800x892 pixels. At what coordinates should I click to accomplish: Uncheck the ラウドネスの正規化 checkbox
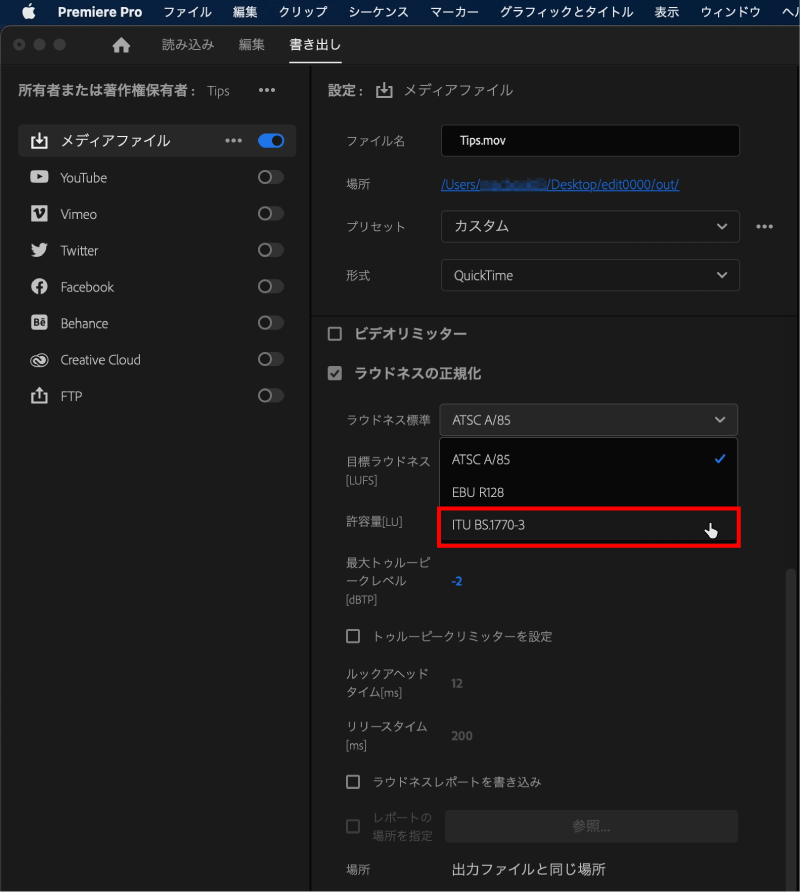[335, 373]
